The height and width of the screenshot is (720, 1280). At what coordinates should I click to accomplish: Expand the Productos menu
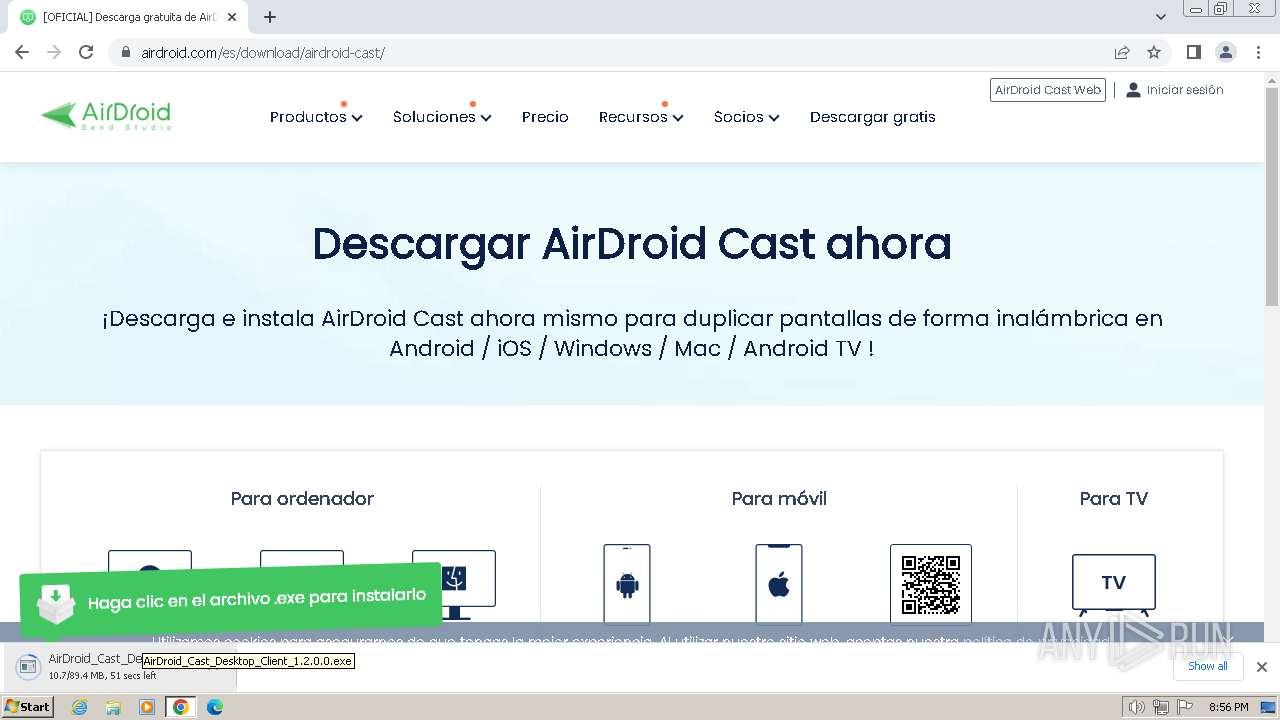click(316, 117)
